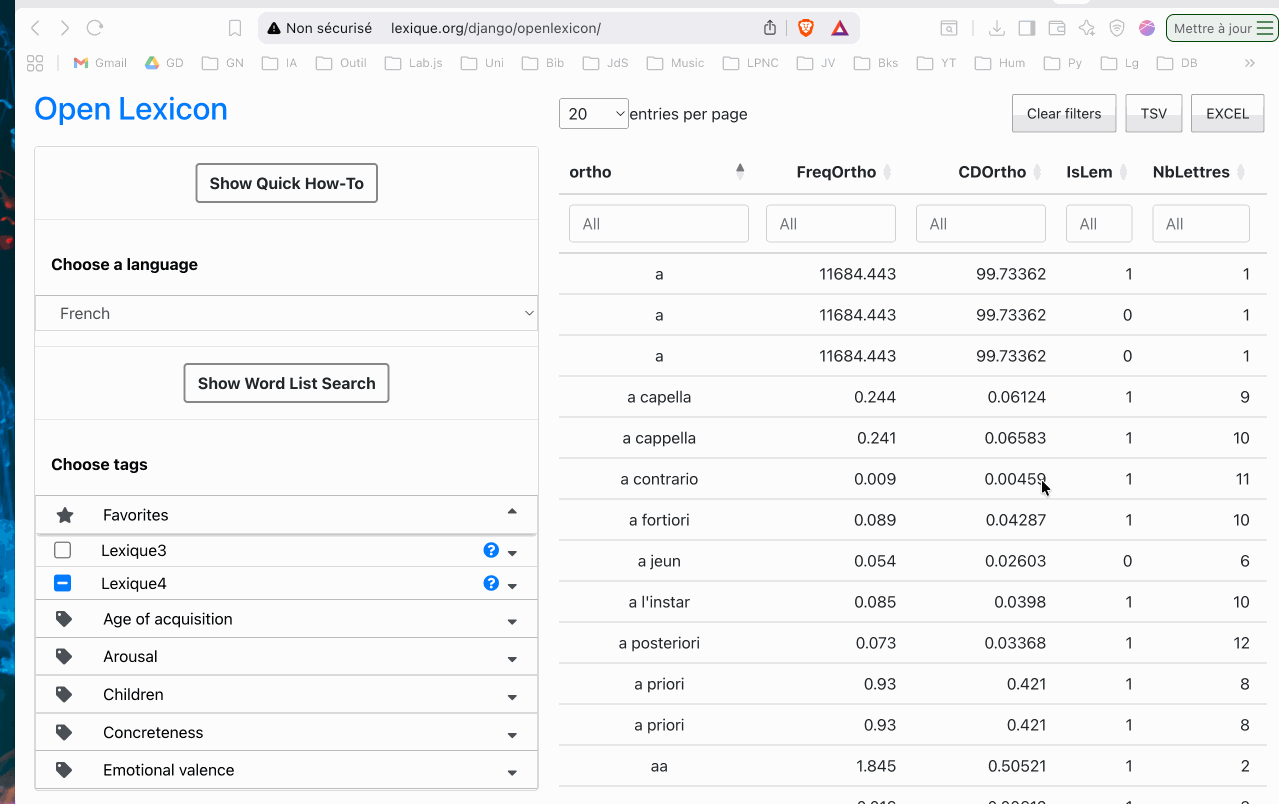Click the Brave shields lion icon
The width and height of the screenshot is (1279, 804).
[x=806, y=28]
